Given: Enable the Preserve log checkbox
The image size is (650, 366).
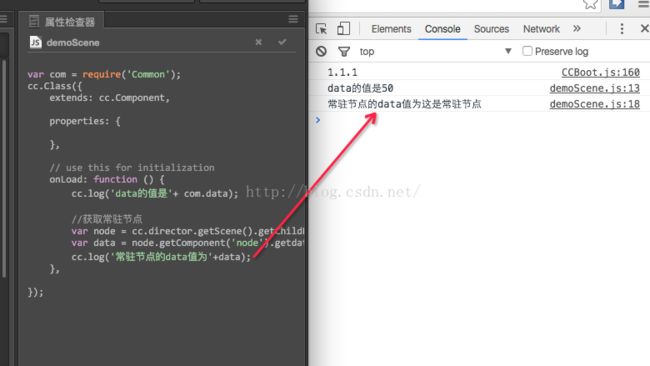Looking at the screenshot, I should 527,51.
